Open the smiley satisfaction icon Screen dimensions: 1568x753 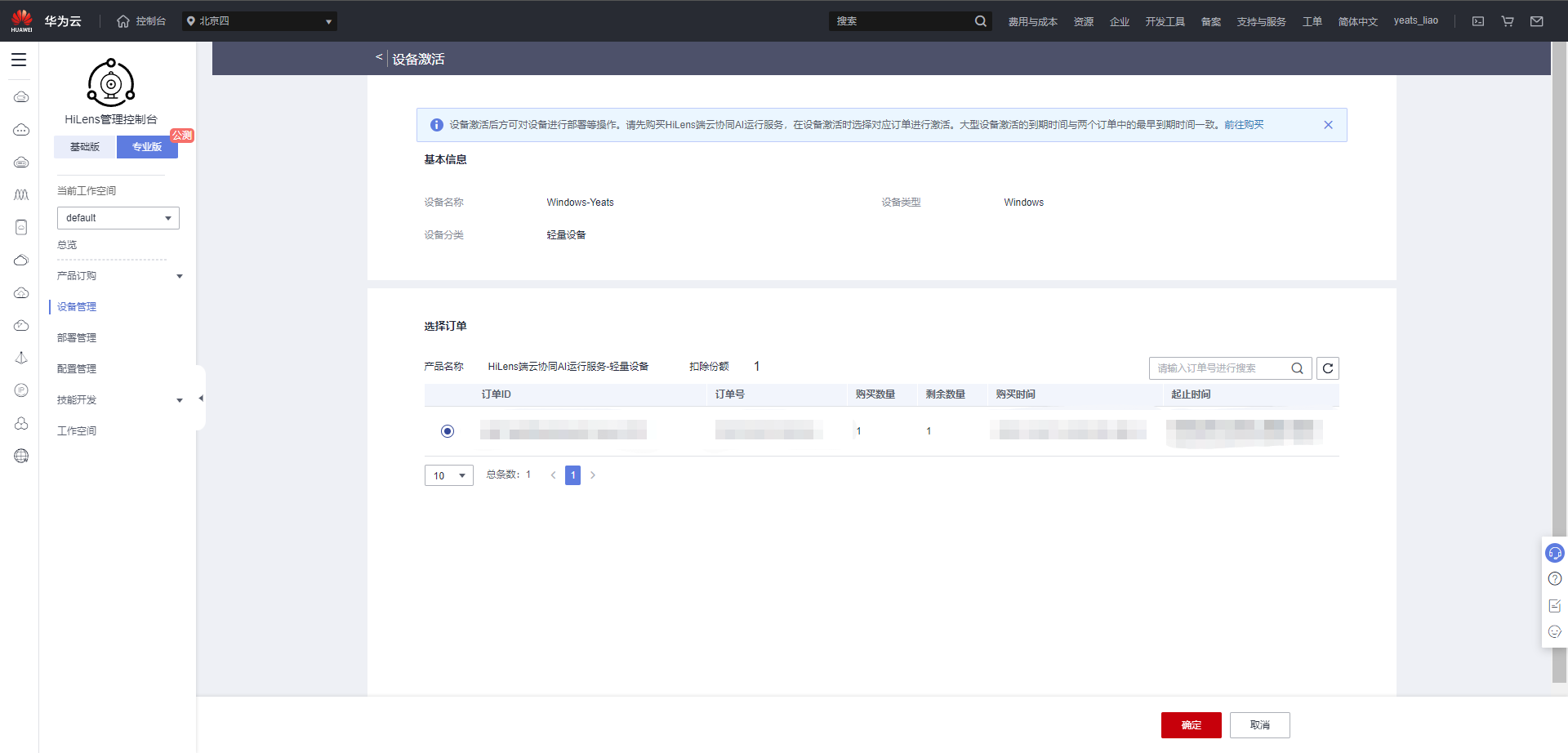(x=1555, y=632)
